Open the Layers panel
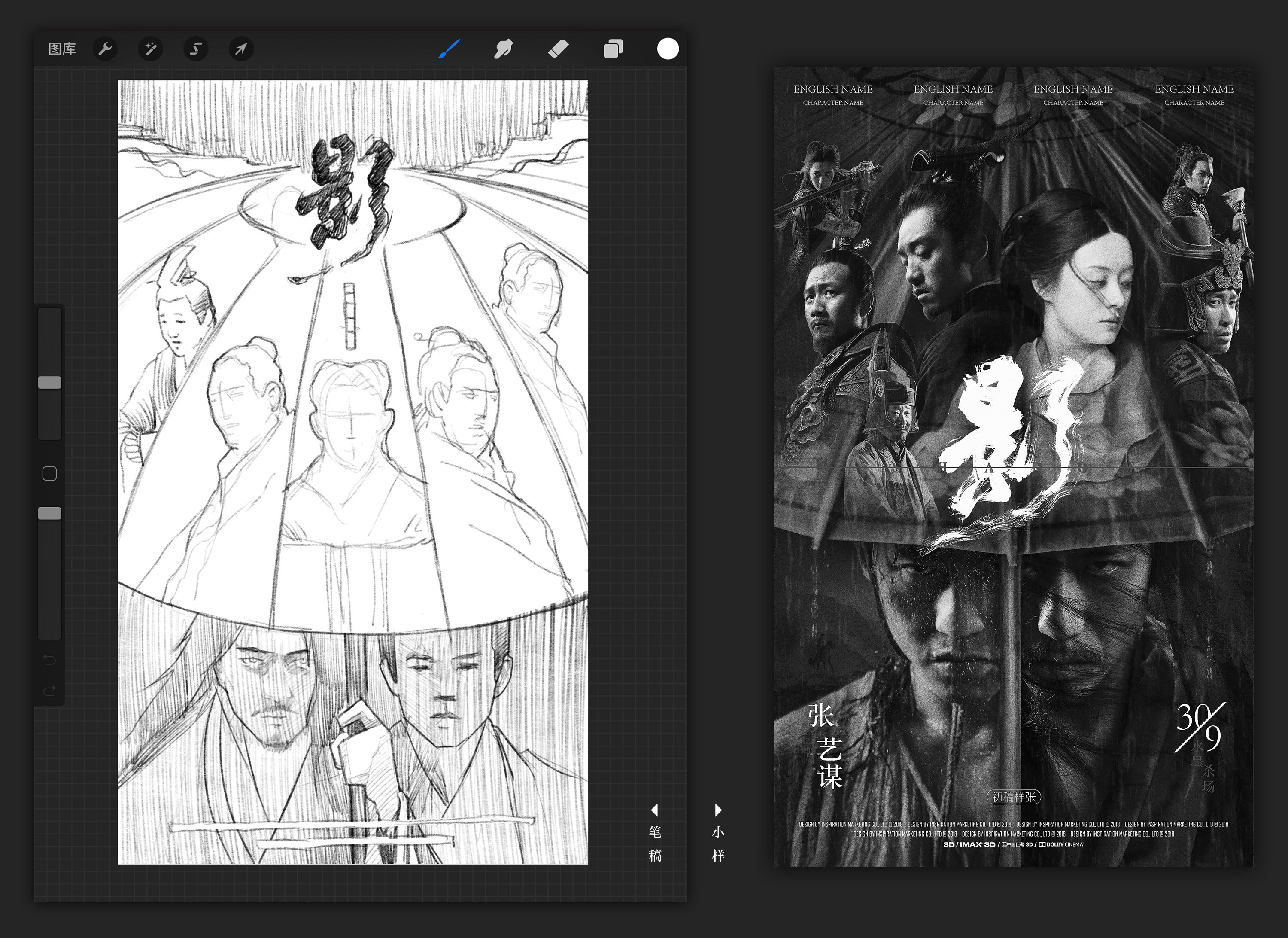The image size is (1288, 938). pos(613,49)
